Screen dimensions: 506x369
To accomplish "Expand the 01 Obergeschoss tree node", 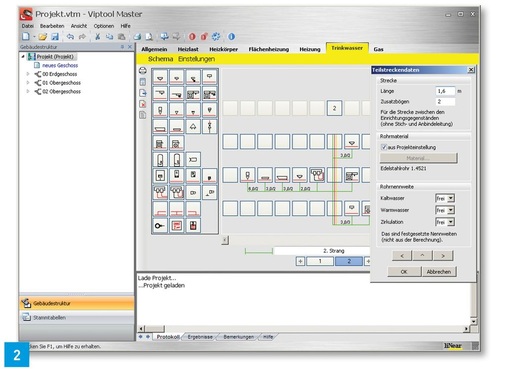I will 28,83.
